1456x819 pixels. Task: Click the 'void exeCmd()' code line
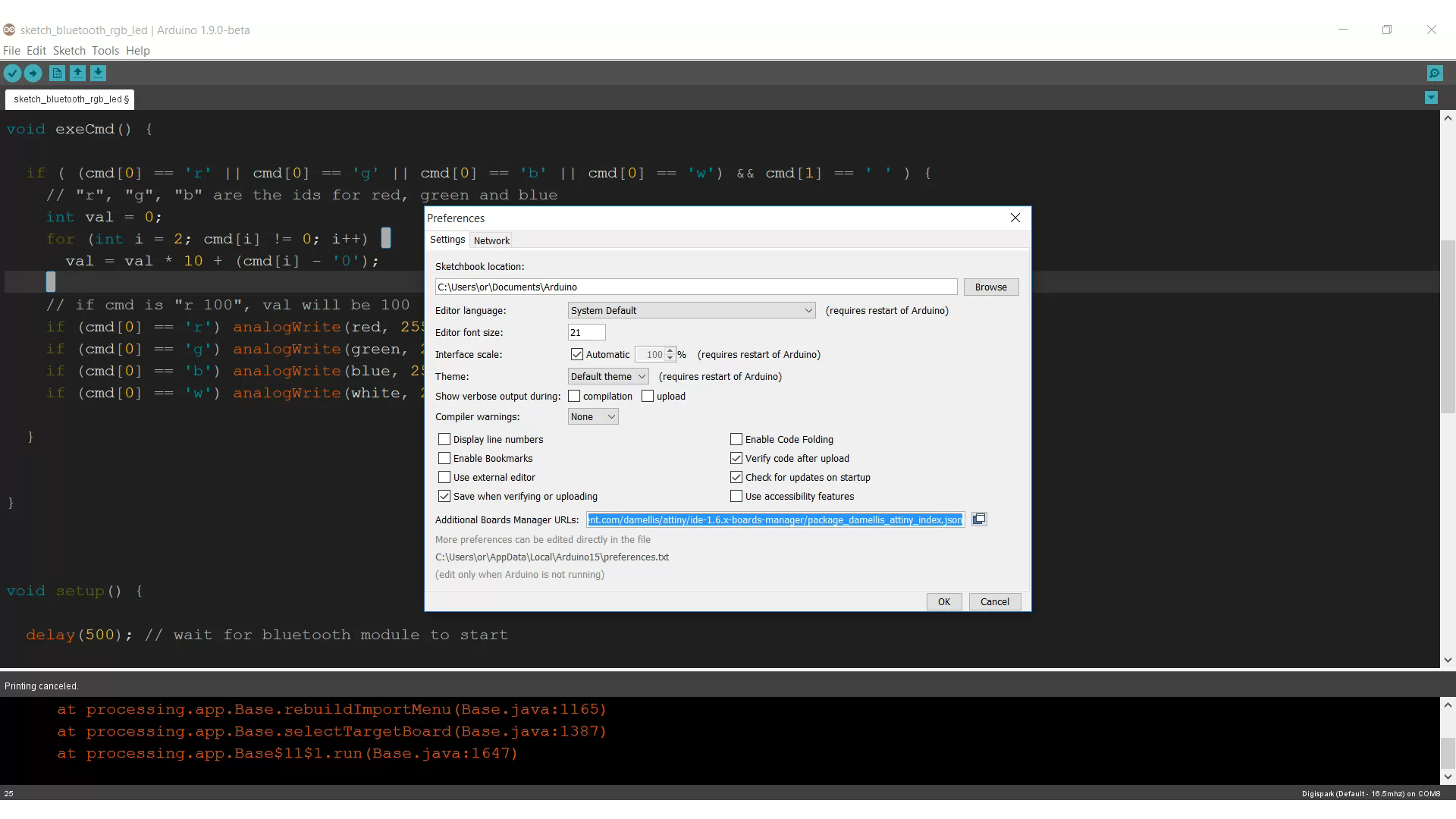[79, 129]
